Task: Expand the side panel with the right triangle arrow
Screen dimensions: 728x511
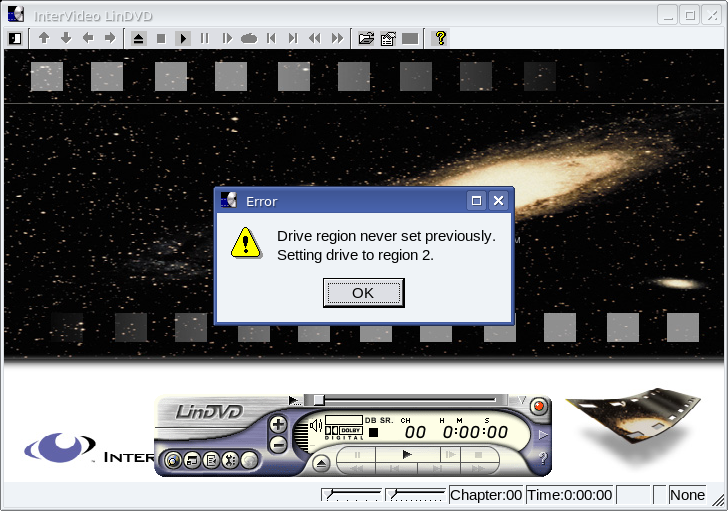Action: point(543,434)
